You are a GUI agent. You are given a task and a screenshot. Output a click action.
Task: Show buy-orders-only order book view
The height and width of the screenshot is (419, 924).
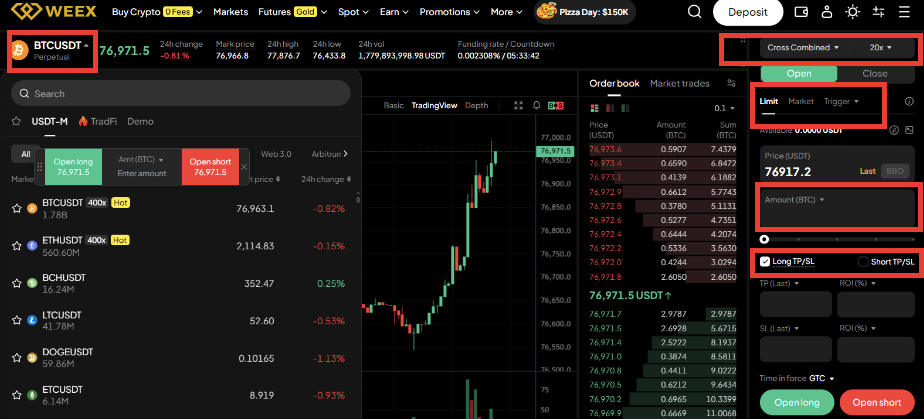(623, 108)
